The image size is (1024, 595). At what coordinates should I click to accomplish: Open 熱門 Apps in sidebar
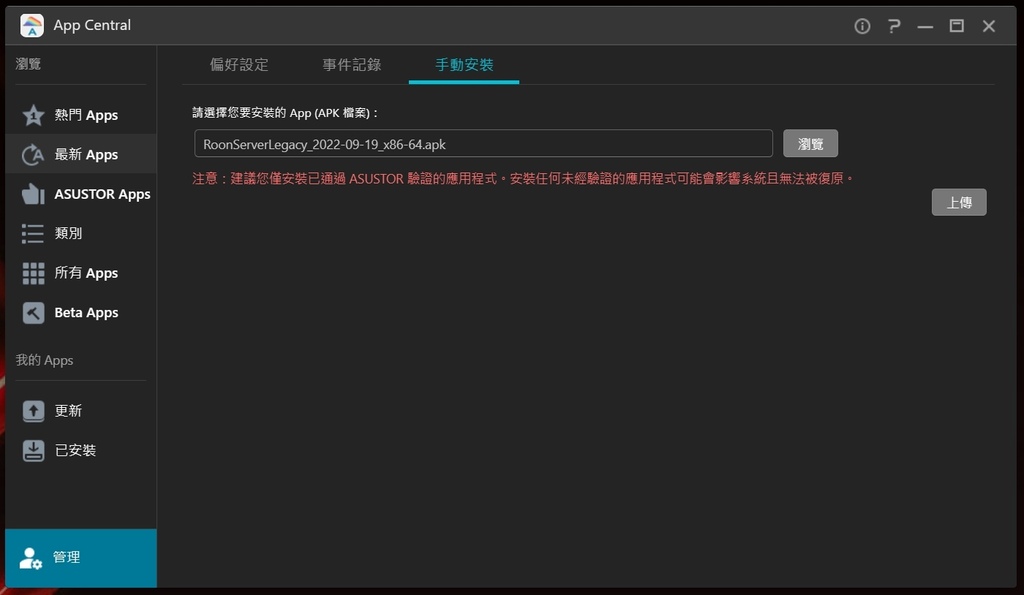[81, 115]
